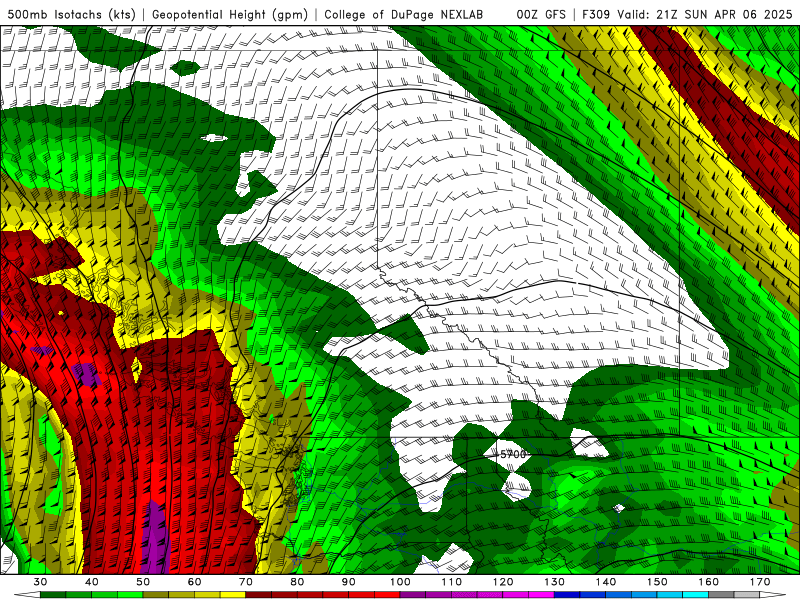This screenshot has height=600, width=800.
Task: Click the '80' legend number
Action: tap(297, 582)
